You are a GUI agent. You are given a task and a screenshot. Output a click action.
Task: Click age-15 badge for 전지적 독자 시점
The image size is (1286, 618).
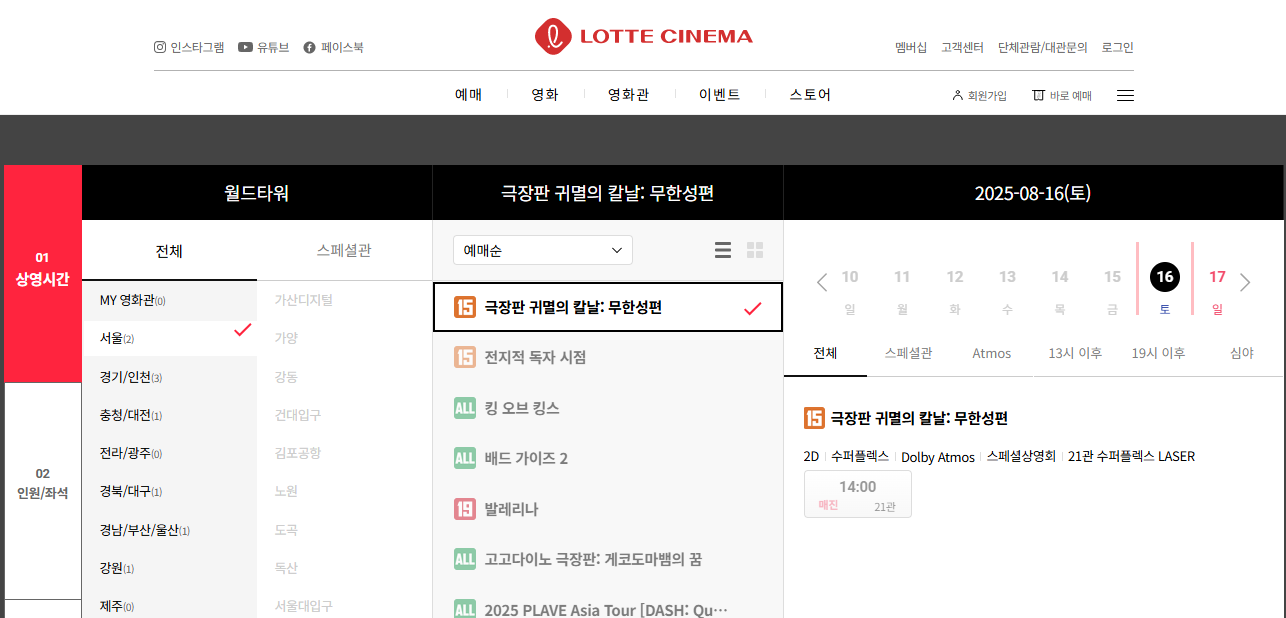[x=465, y=357]
